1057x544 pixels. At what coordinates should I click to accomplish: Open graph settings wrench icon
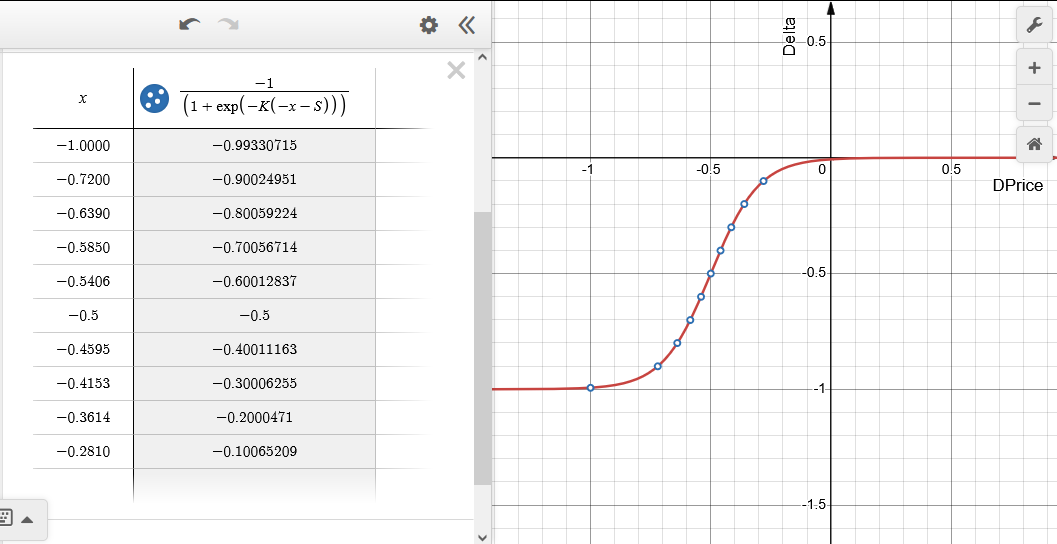(x=1034, y=26)
